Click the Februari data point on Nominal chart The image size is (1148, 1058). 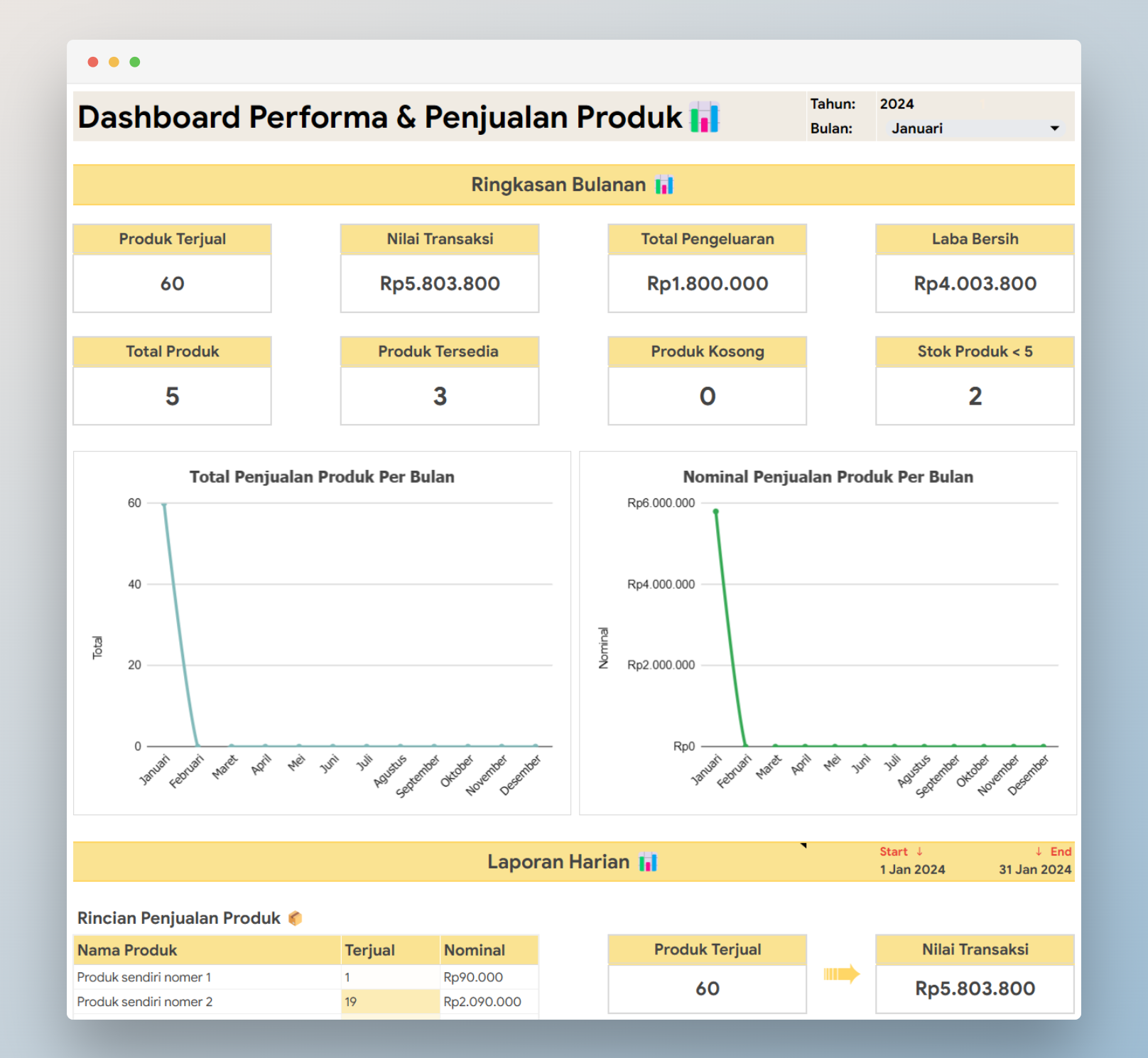(746, 746)
